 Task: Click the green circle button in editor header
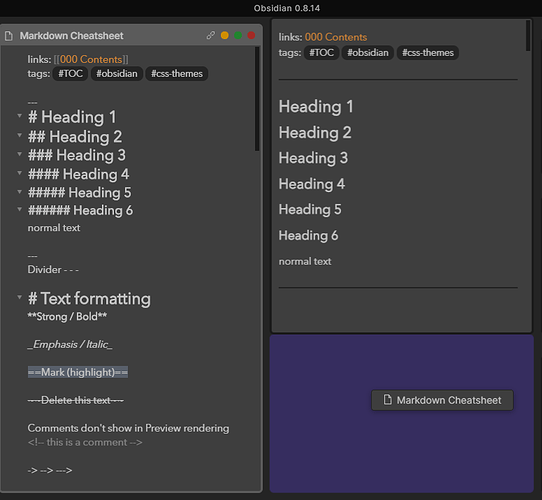tap(238, 35)
